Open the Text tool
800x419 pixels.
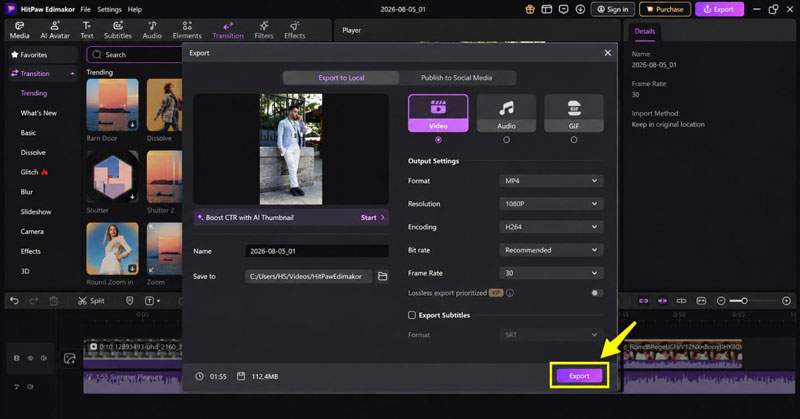(x=87, y=30)
